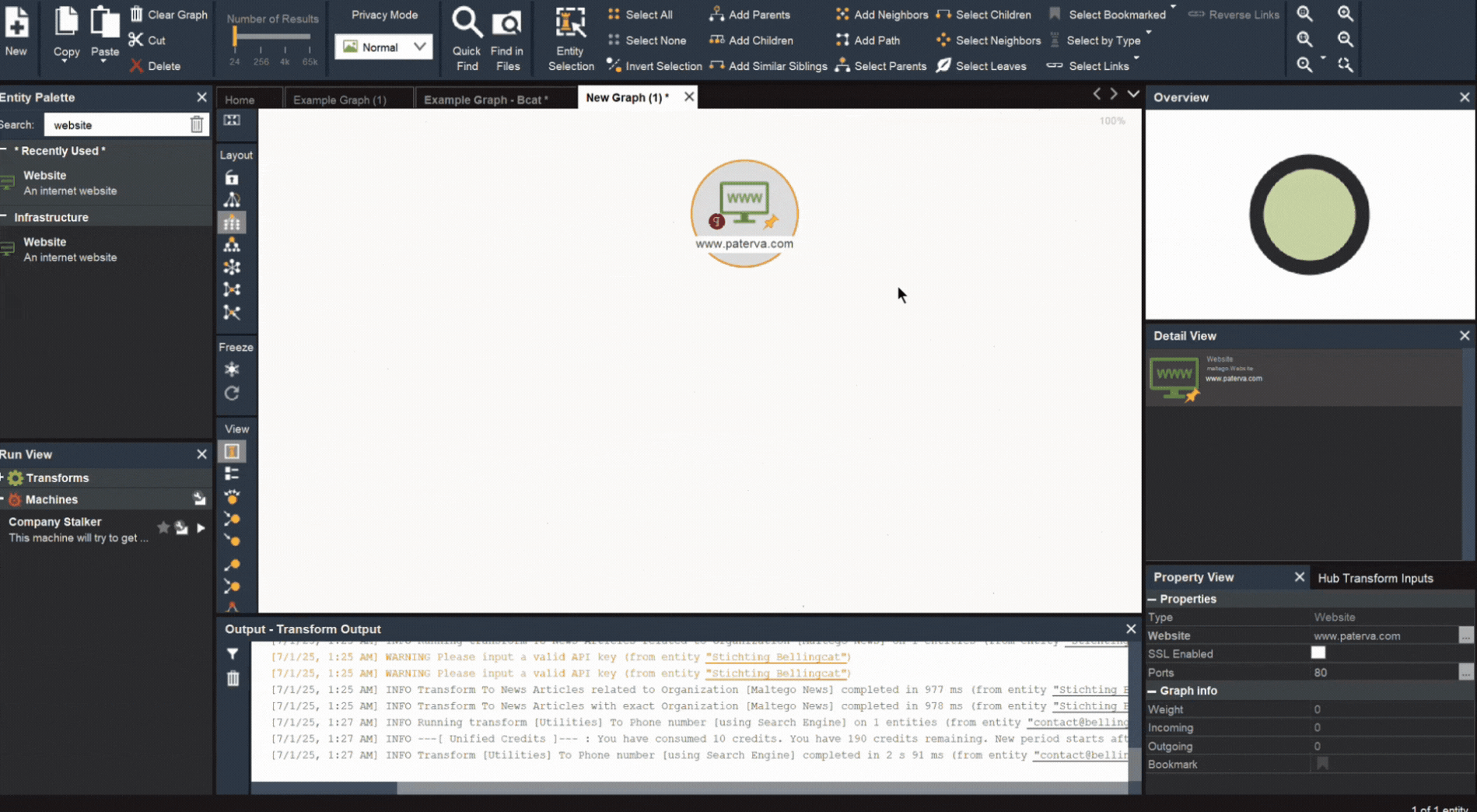The image size is (1477, 812).
Task: Collapse Machines group in Run View
Action: [2, 499]
